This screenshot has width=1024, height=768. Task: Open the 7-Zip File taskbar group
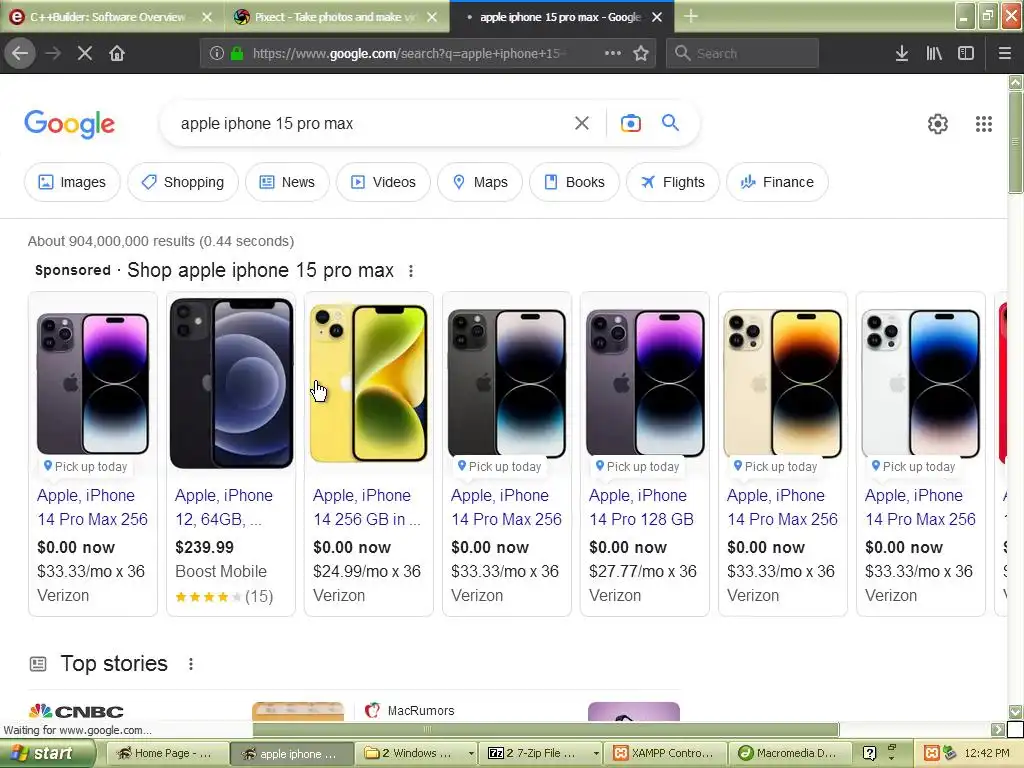(541, 754)
